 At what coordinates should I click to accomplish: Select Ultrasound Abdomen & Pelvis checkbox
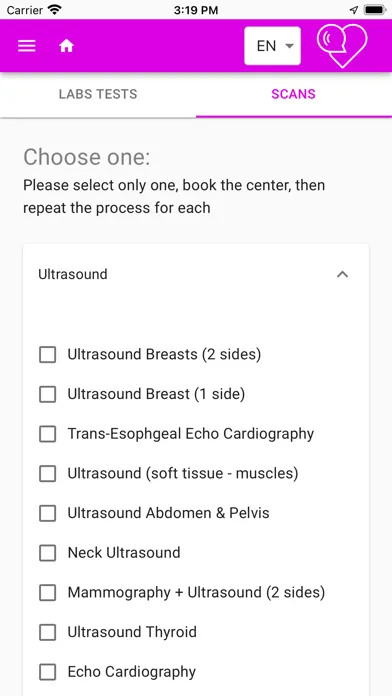(48, 513)
